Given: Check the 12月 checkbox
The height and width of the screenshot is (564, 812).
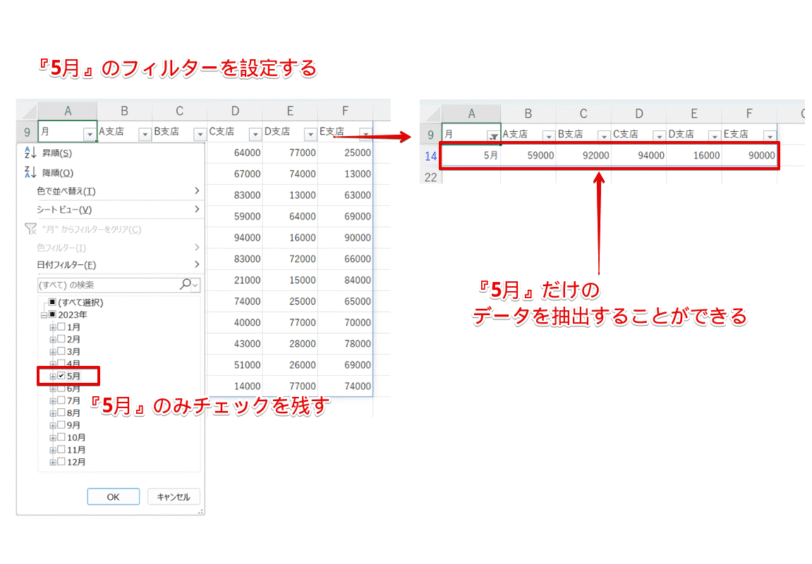Looking at the screenshot, I should 61,462.
